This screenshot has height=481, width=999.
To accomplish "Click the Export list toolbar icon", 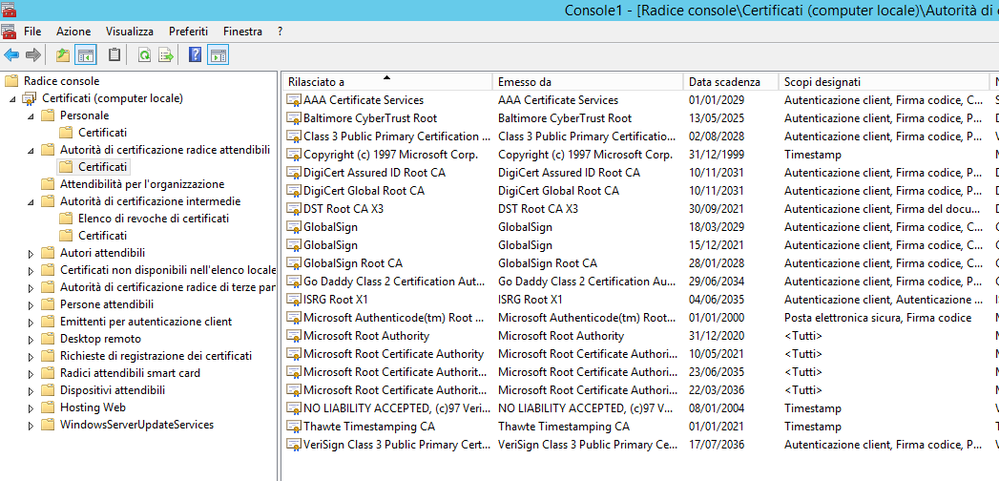I will tap(166, 55).
